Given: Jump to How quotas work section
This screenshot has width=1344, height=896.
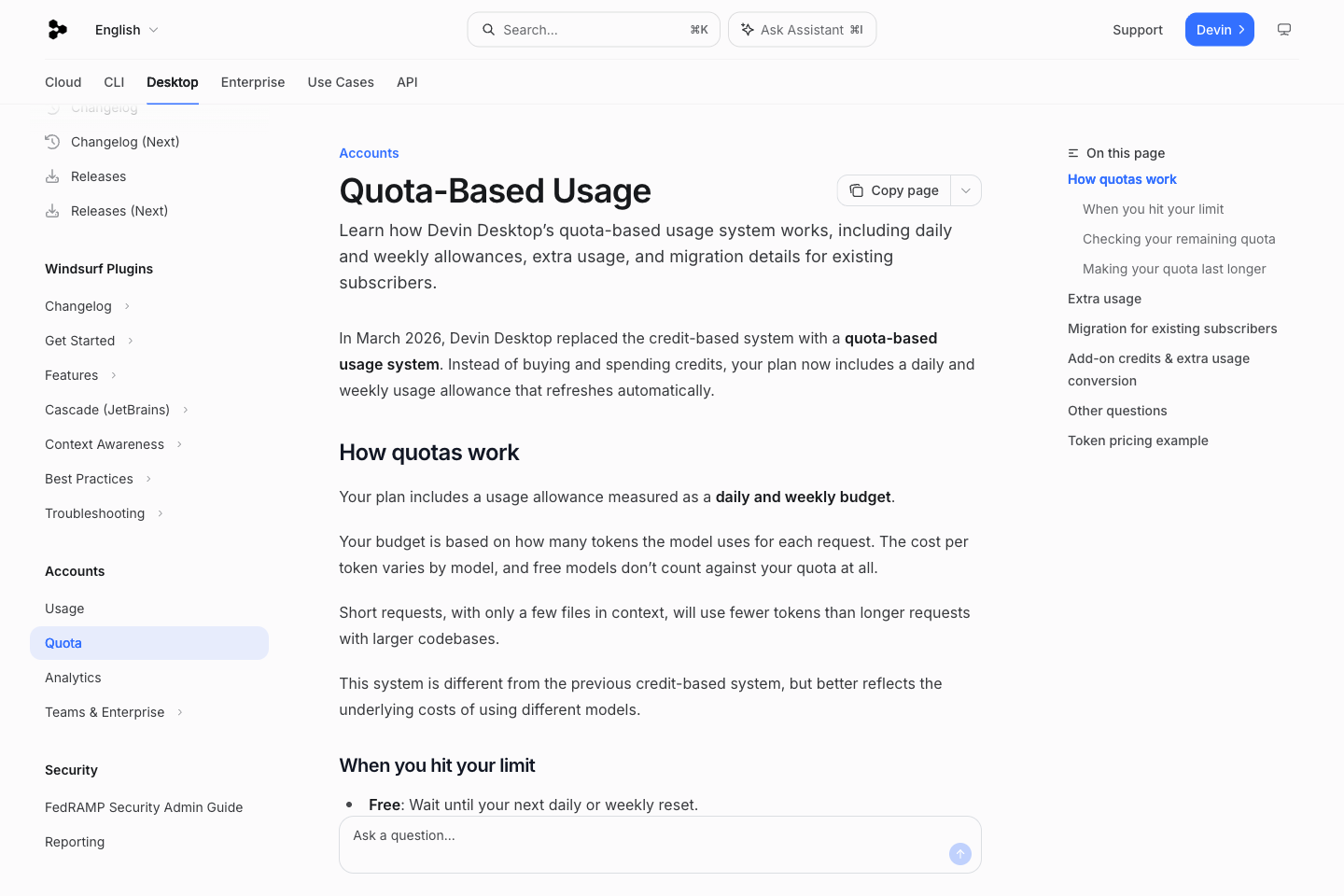Looking at the screenshot, I should point(1122,179).
